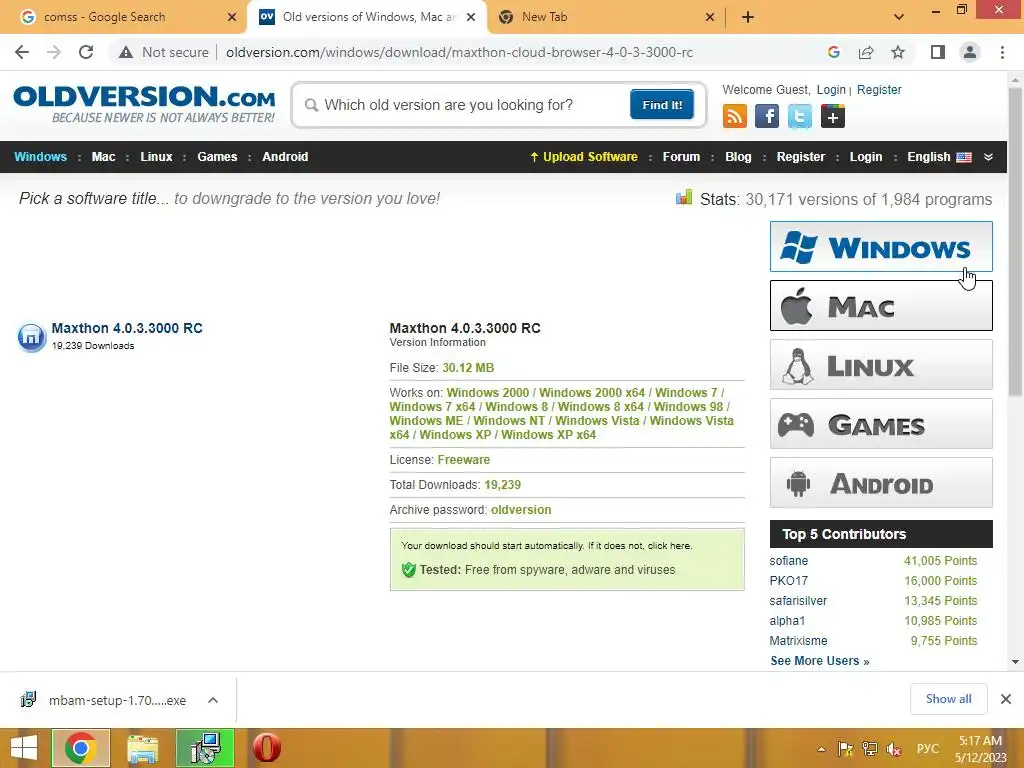Click the stats bar chart icon

click(684, 197)
